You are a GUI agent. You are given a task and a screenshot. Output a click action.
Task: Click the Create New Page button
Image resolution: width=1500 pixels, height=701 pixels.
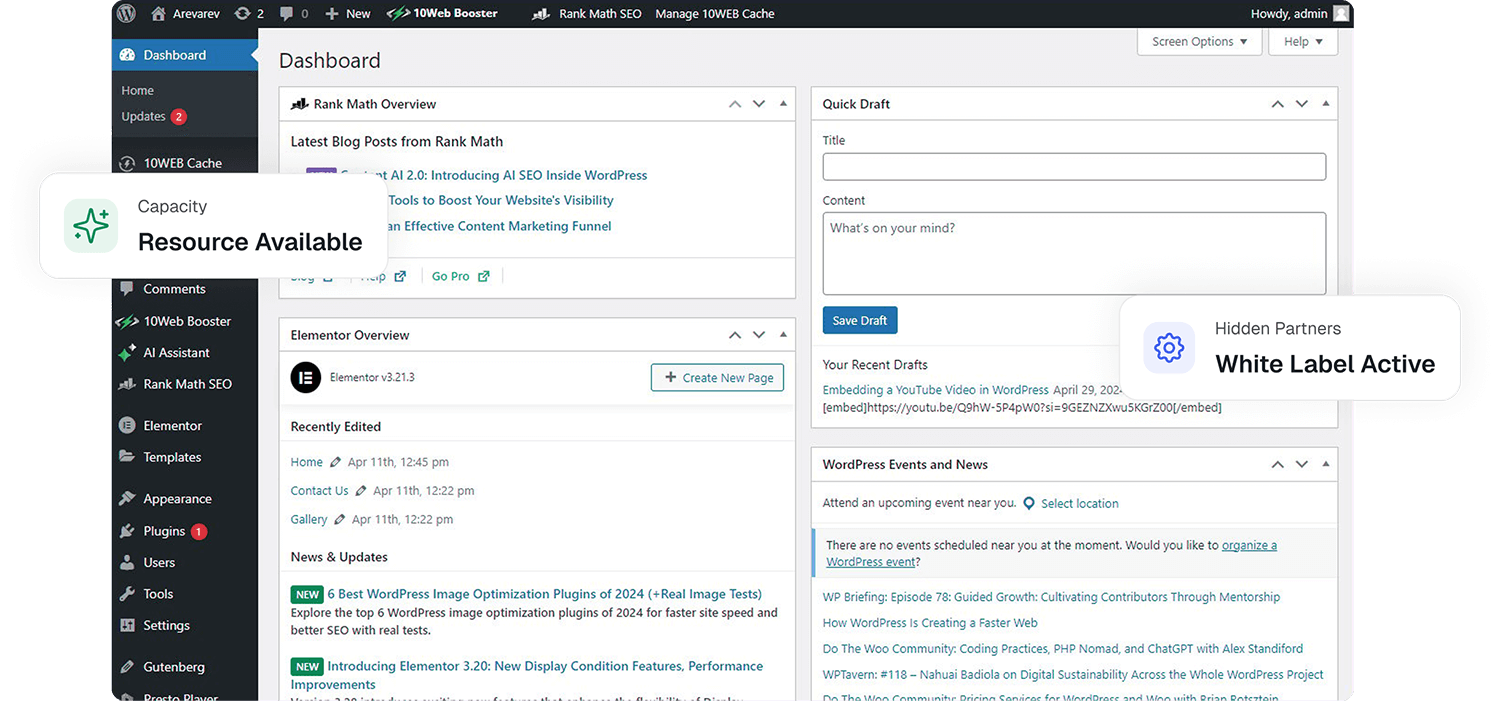[717, 378]
